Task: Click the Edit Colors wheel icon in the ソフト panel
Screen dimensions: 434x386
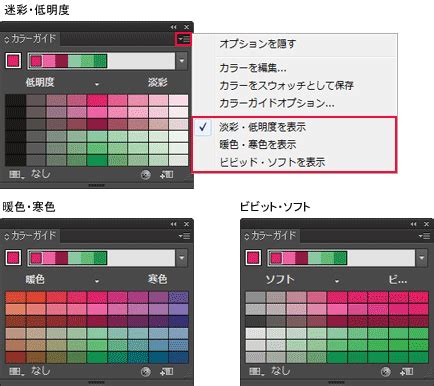Action: coord(385,372)
